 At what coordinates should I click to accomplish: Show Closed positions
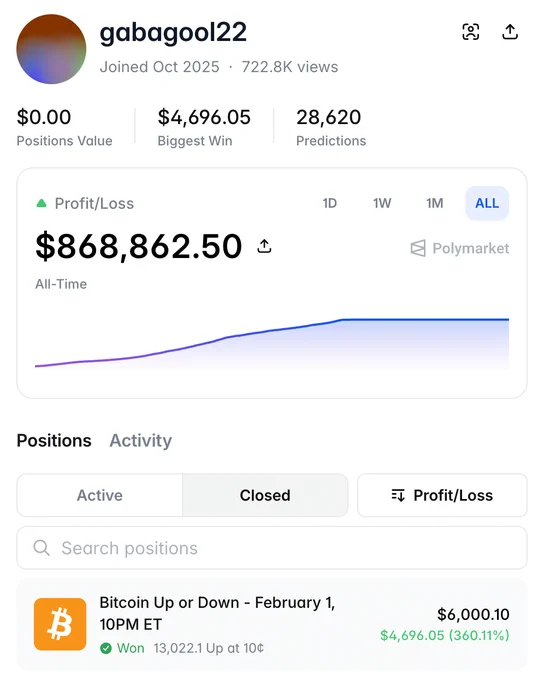pyautogui.click(x=265, y=495)
